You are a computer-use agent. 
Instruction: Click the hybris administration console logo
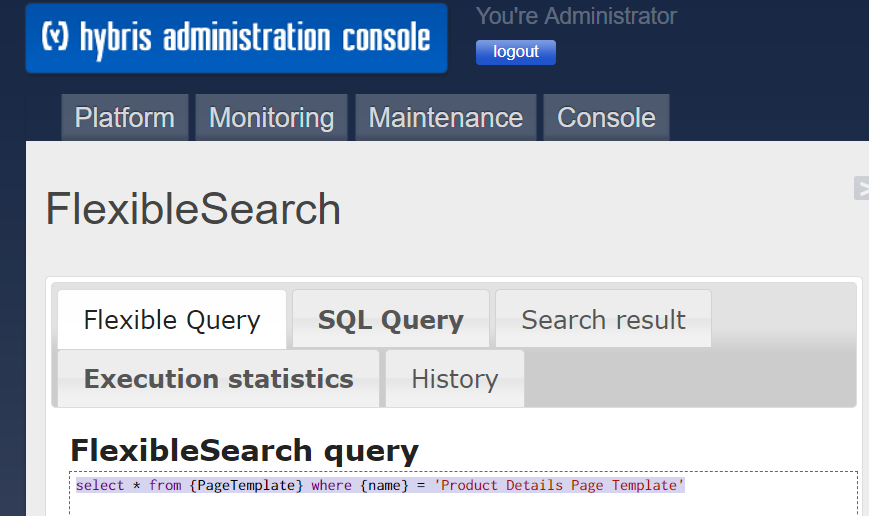[x=237, y=38]
